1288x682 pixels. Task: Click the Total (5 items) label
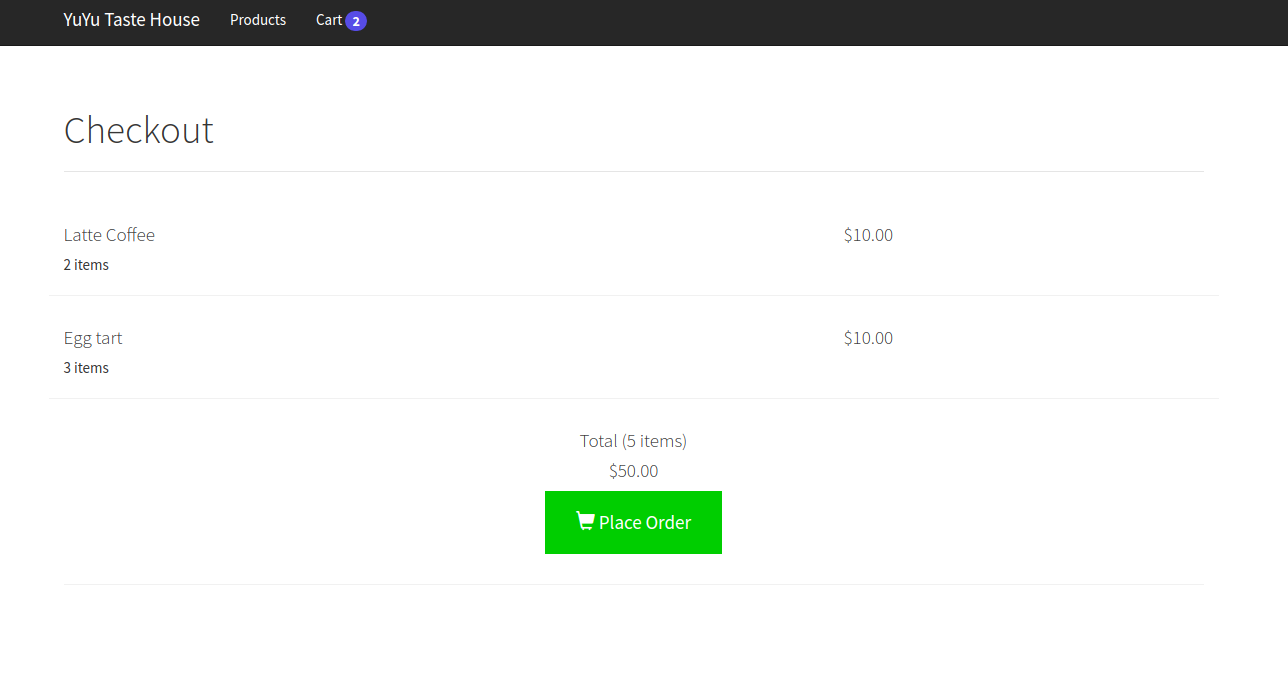pos(633,441)
